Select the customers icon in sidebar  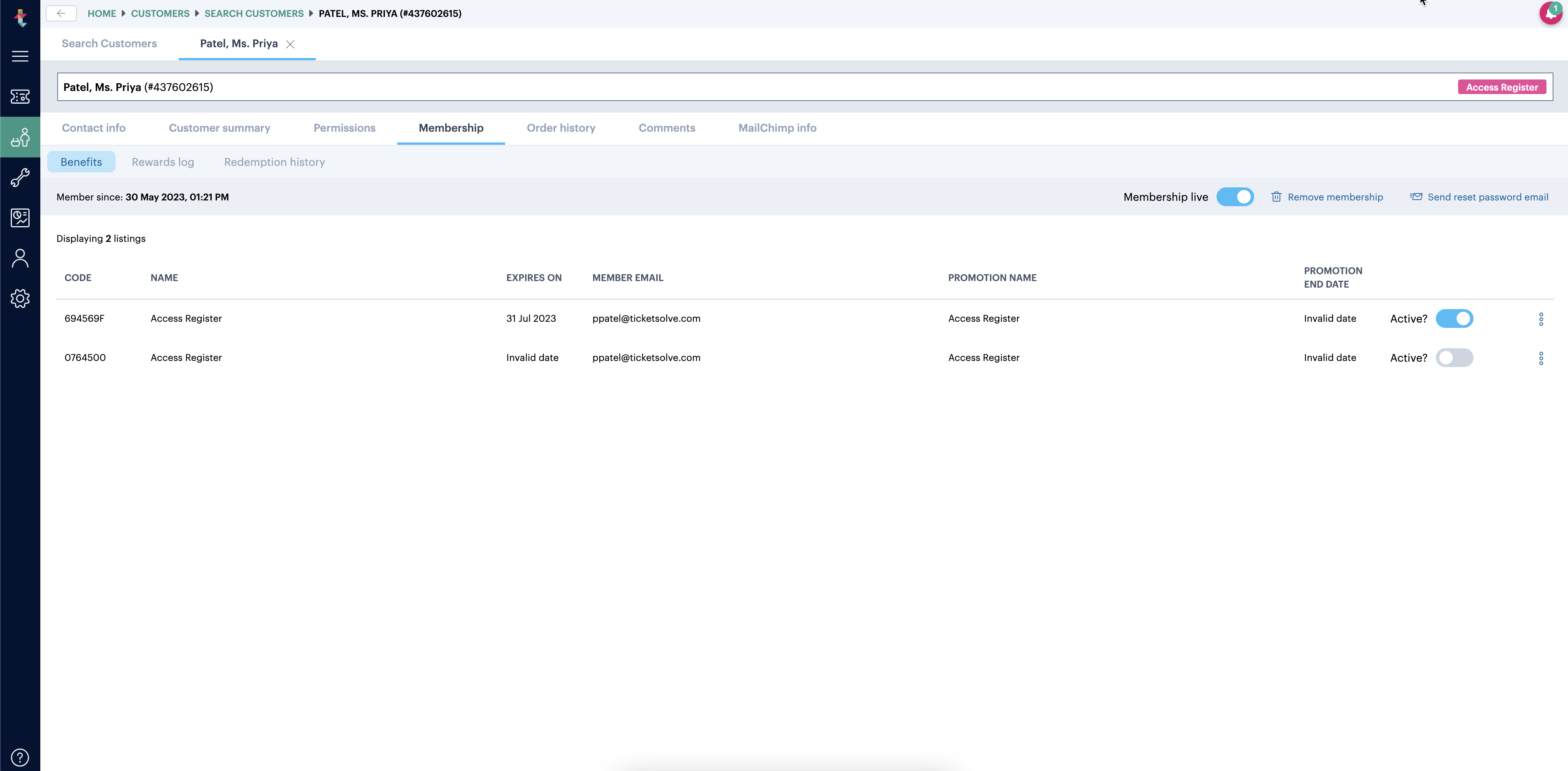[x=20, y=137]
